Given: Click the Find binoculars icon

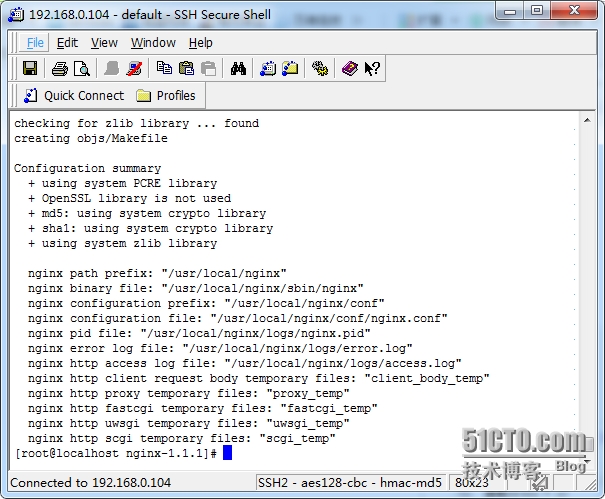Looking at the screenshot, I should pyautogui.click(x=238, y=69).
